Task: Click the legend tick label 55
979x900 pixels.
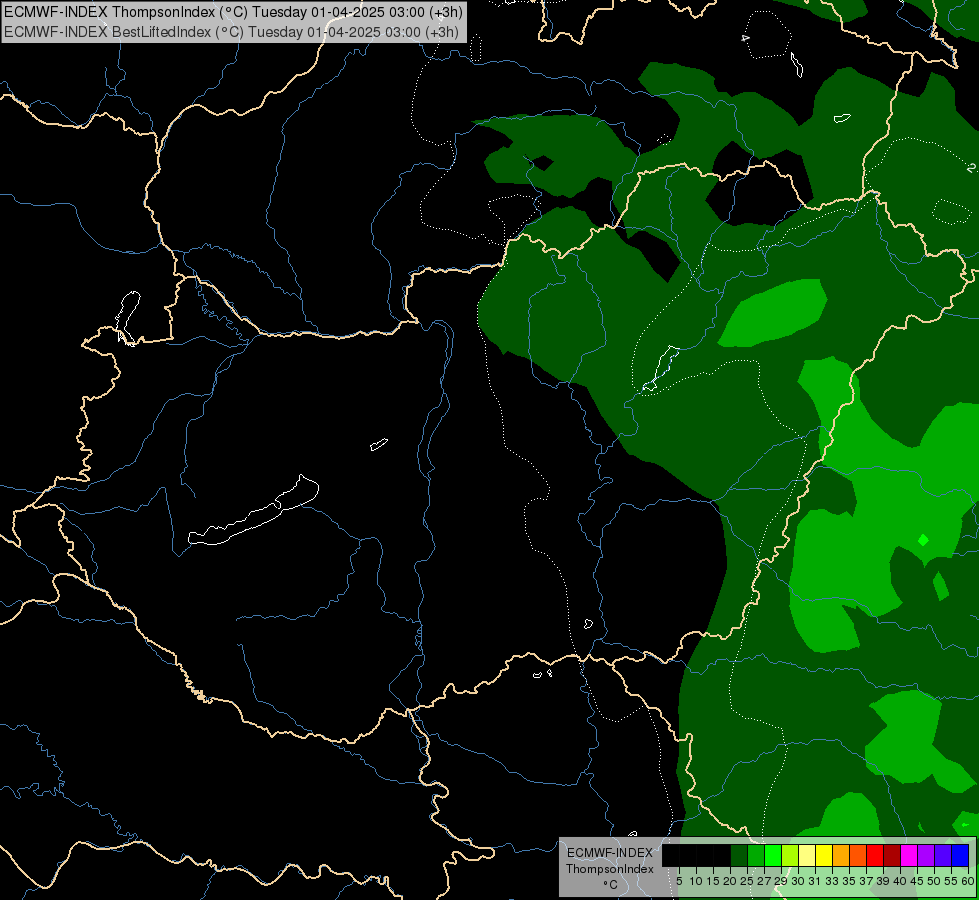Action: tap(951, 881)
